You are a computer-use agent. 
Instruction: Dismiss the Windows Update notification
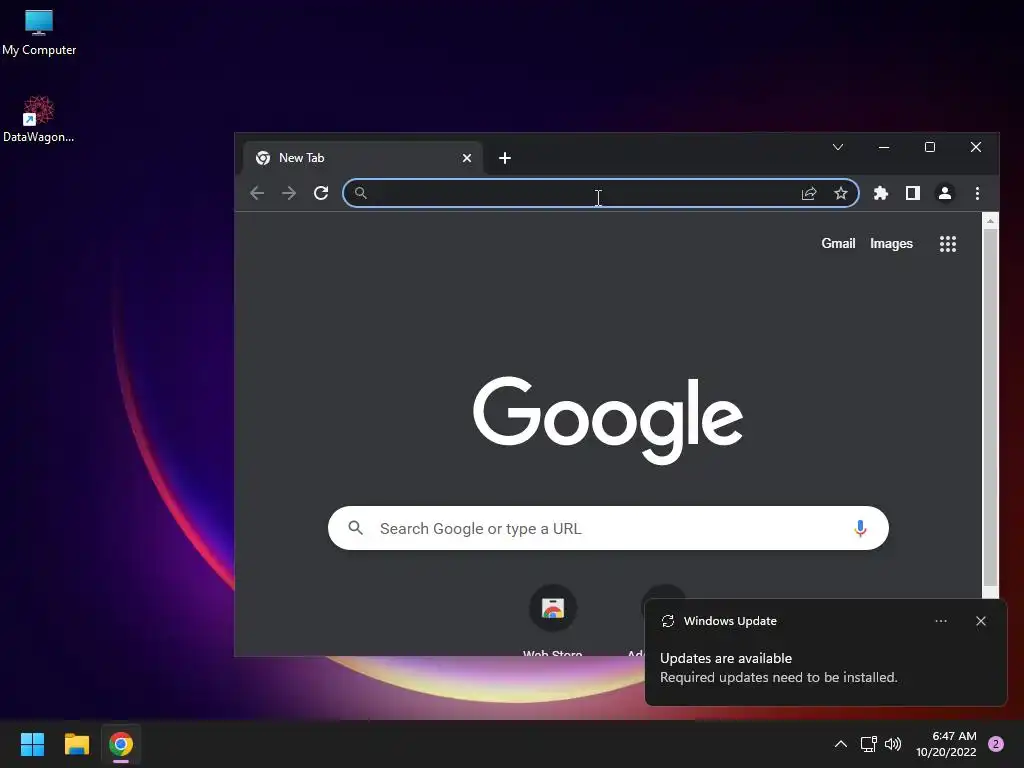tap(981, 621)
